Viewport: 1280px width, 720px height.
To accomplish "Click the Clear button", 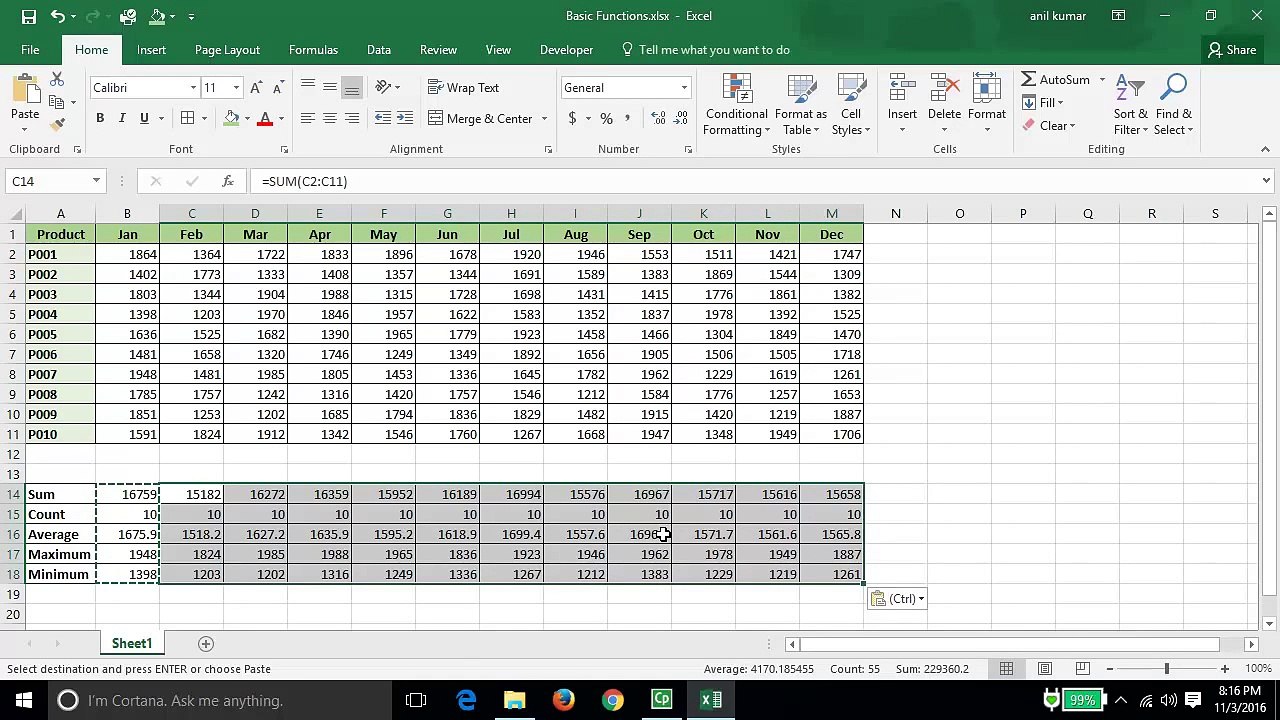I will [x=1049, y=125].
